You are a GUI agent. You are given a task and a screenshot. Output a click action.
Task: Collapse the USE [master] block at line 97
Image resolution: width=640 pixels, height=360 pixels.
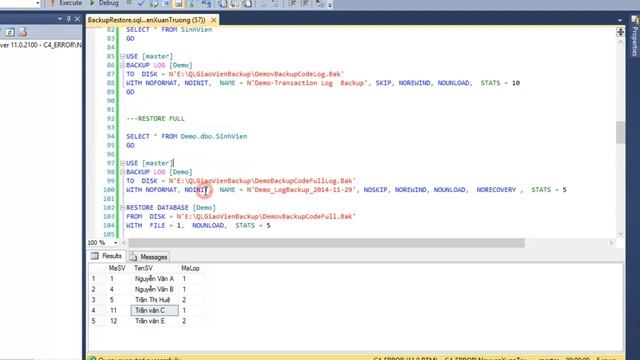pyautogui.click(x=122, y=163)
